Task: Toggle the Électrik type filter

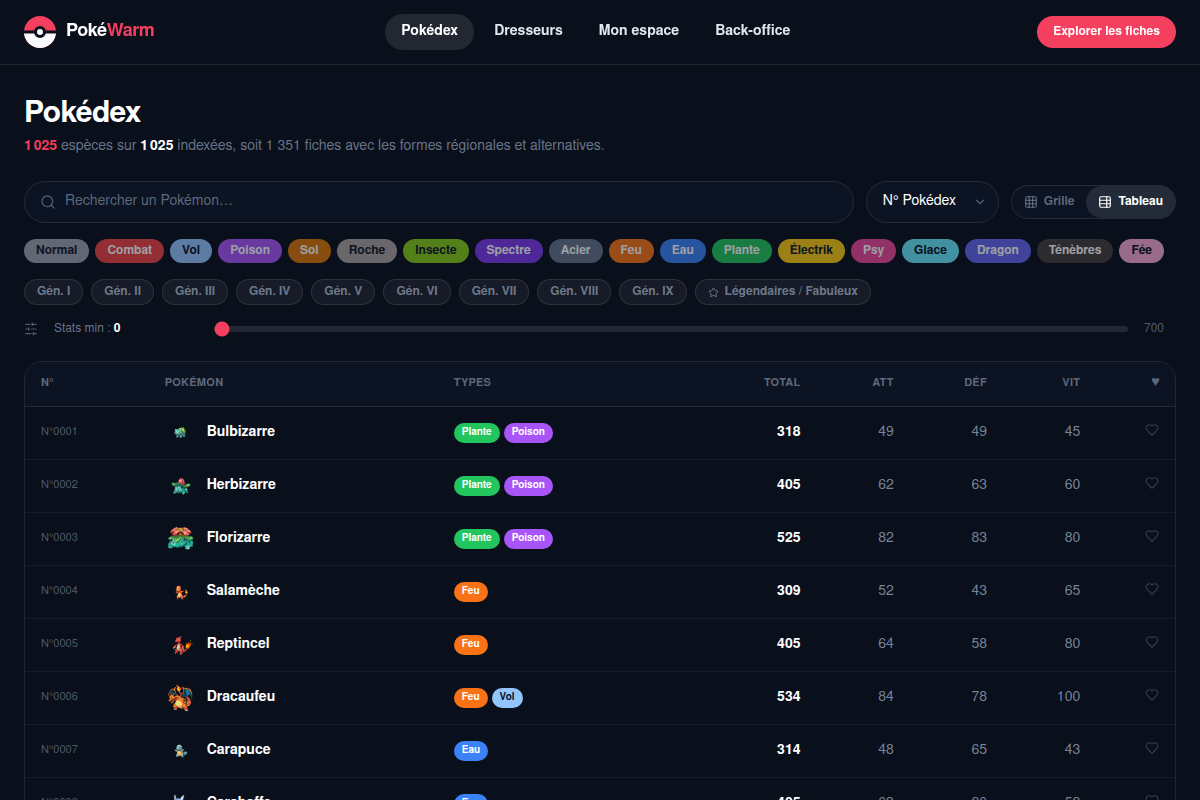Action: [811, 251]
